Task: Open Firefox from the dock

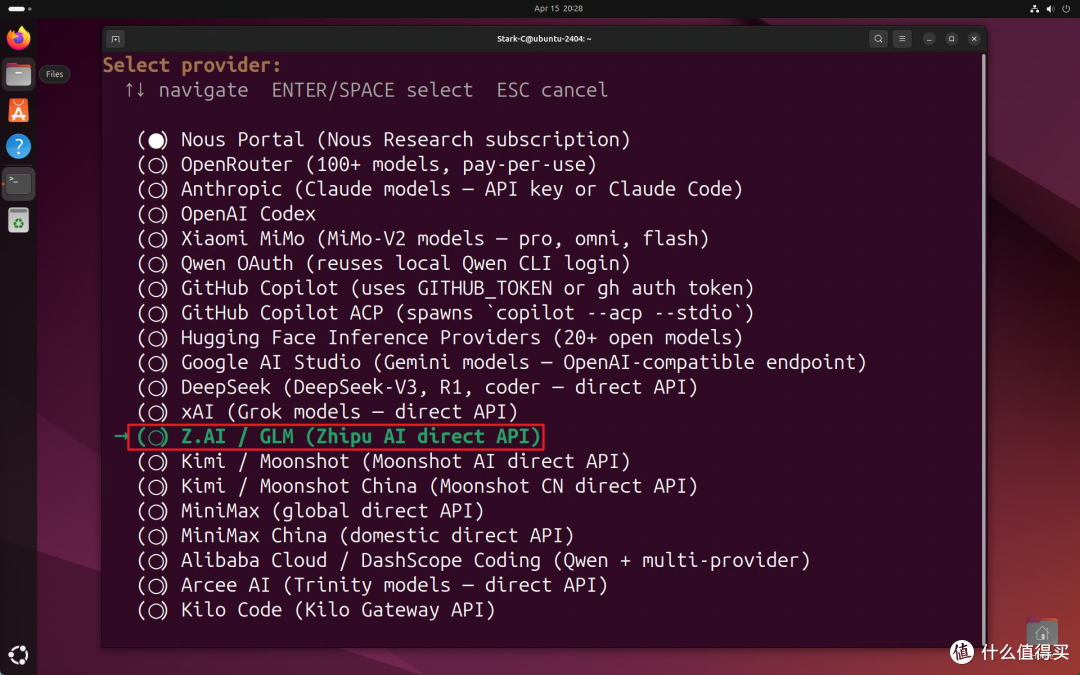Action: point(19,38)
